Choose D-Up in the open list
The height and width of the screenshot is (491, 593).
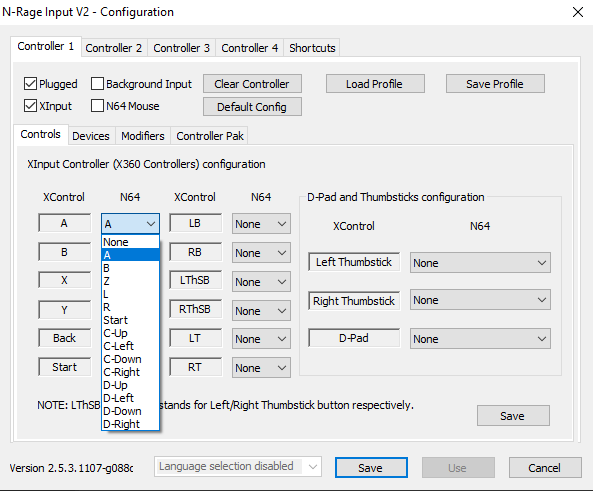130,385
